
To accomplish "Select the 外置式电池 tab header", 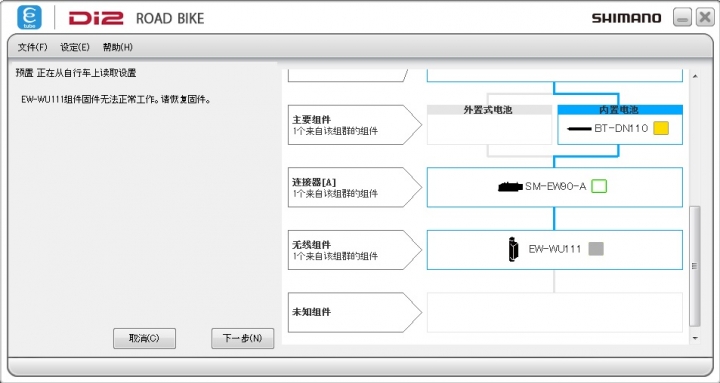I will click(489, 110).
